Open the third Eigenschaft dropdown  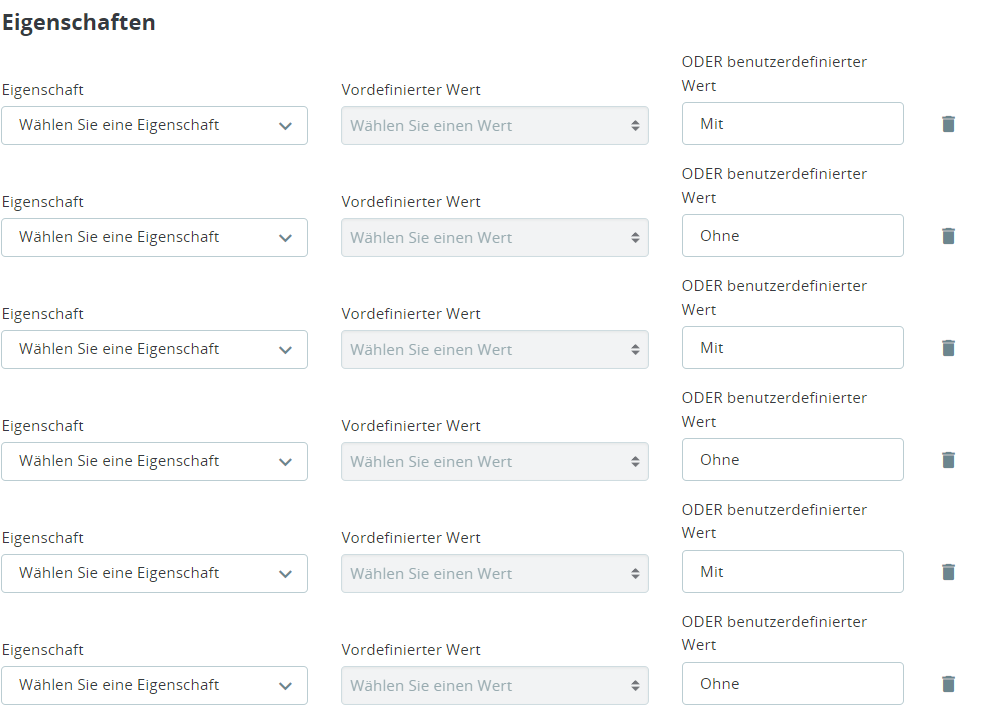(154, 350)
